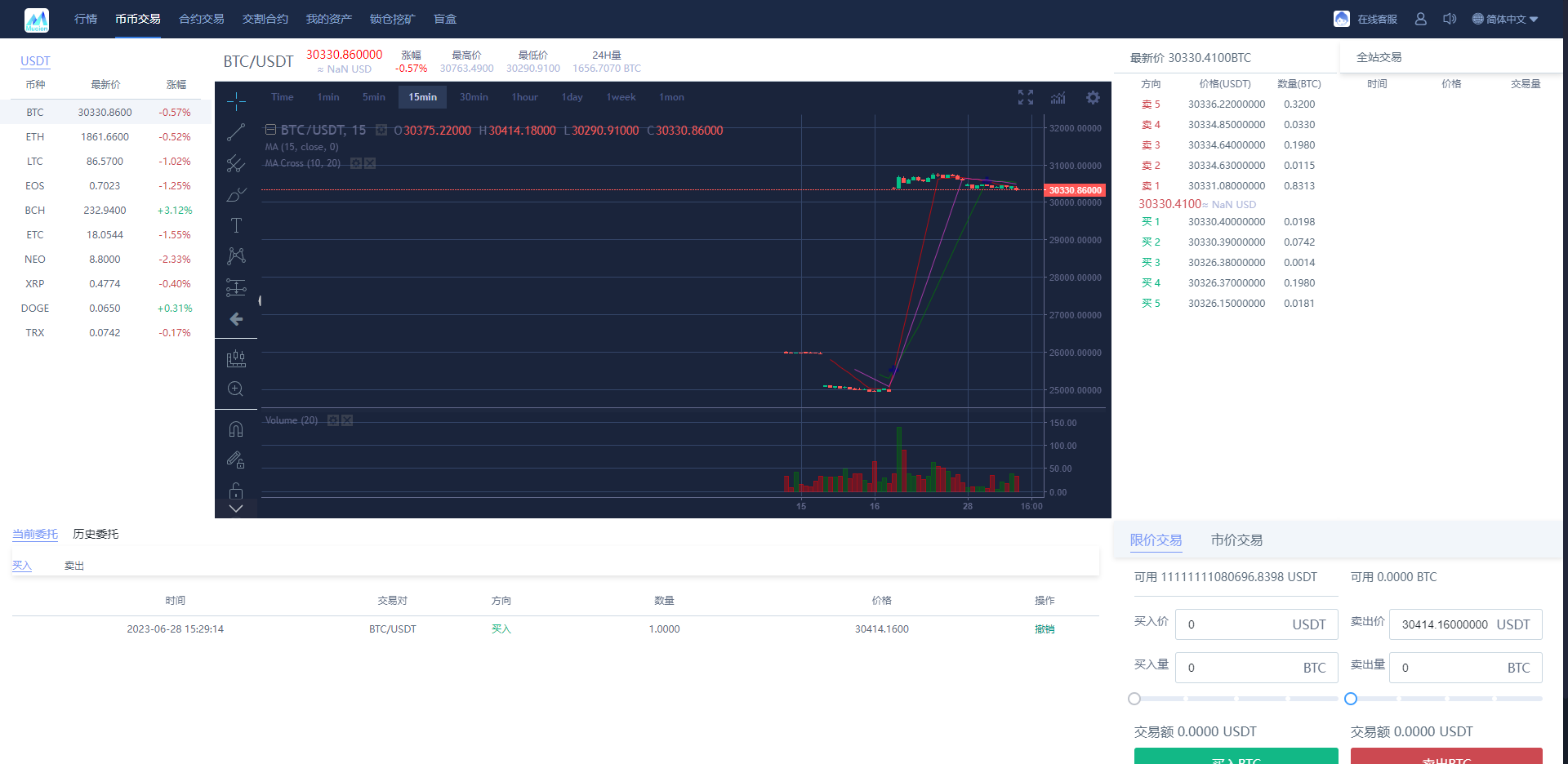Collapse the BTC/USDT chart legend
Screen dimensions: 1568x764
(270, 130)
